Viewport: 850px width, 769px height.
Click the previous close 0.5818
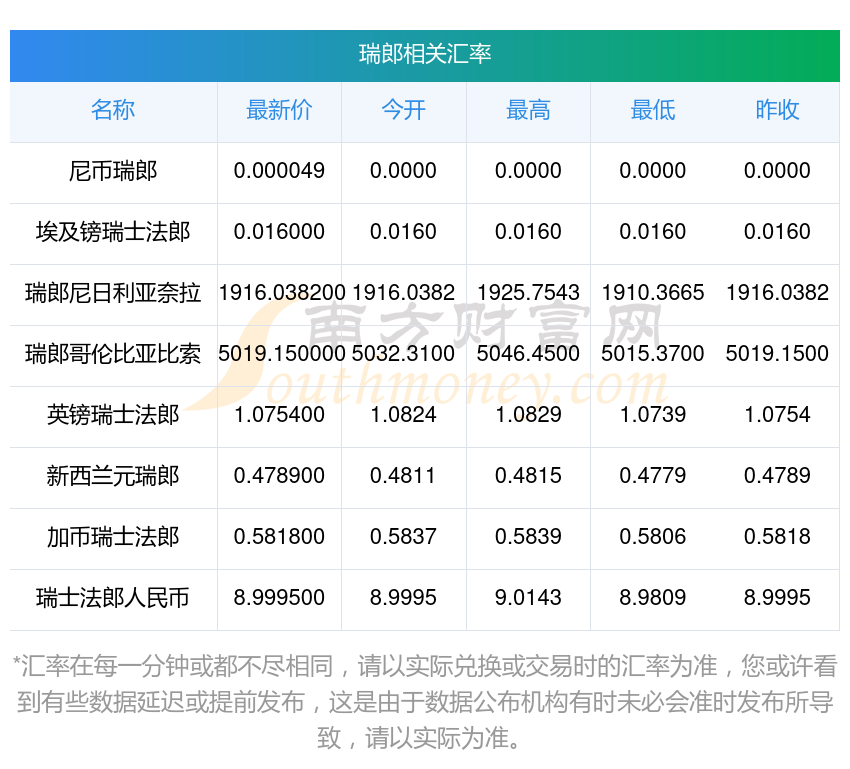[x=777, y=537]
